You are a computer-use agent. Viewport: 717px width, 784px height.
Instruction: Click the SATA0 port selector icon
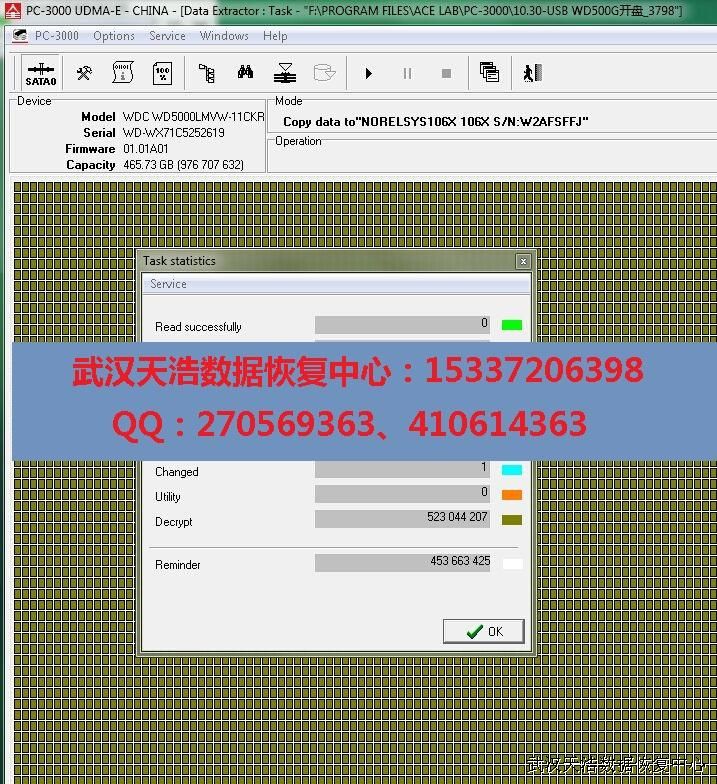click(41, 73)
